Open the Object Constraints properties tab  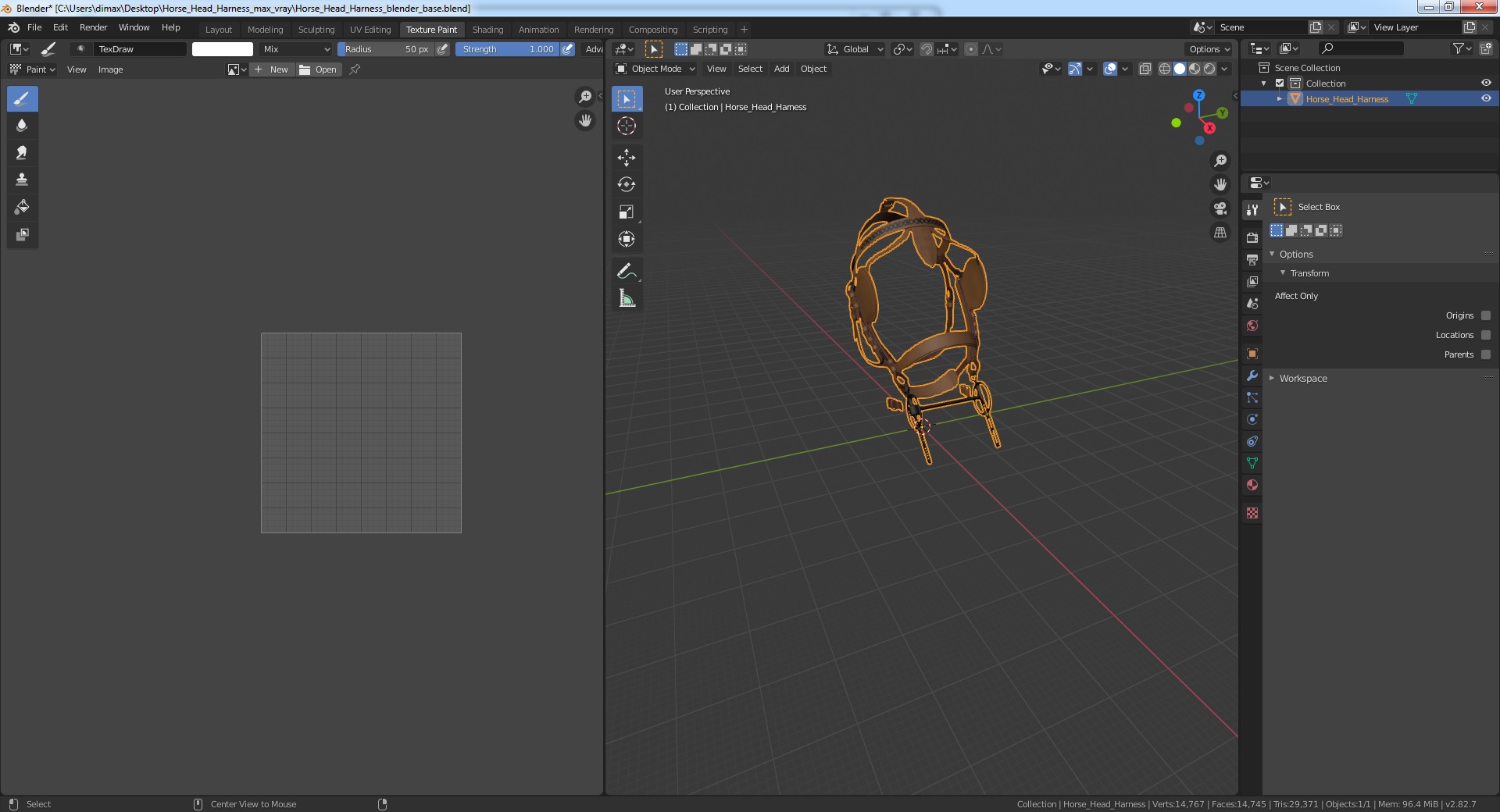click(x=1252, y=441)
